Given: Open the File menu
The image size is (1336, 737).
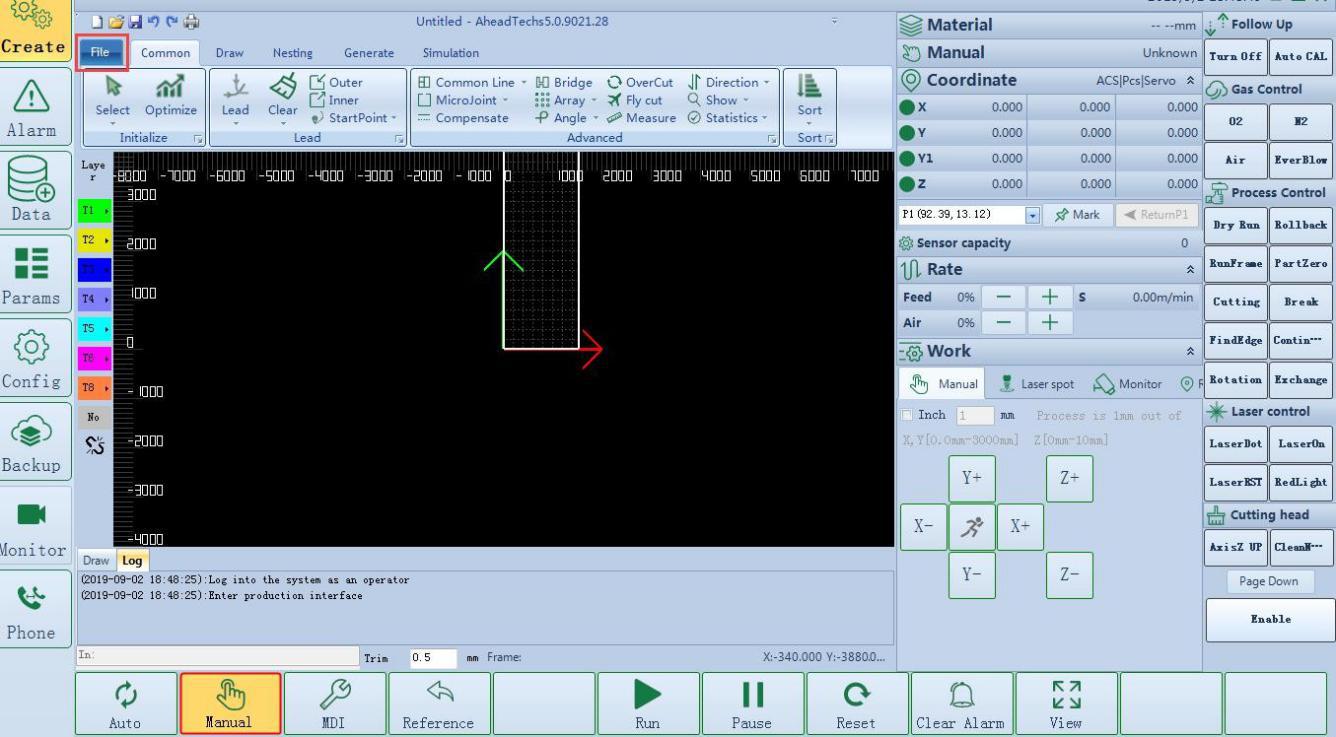Looking at the screenshot, I should (x=101, y=53).
